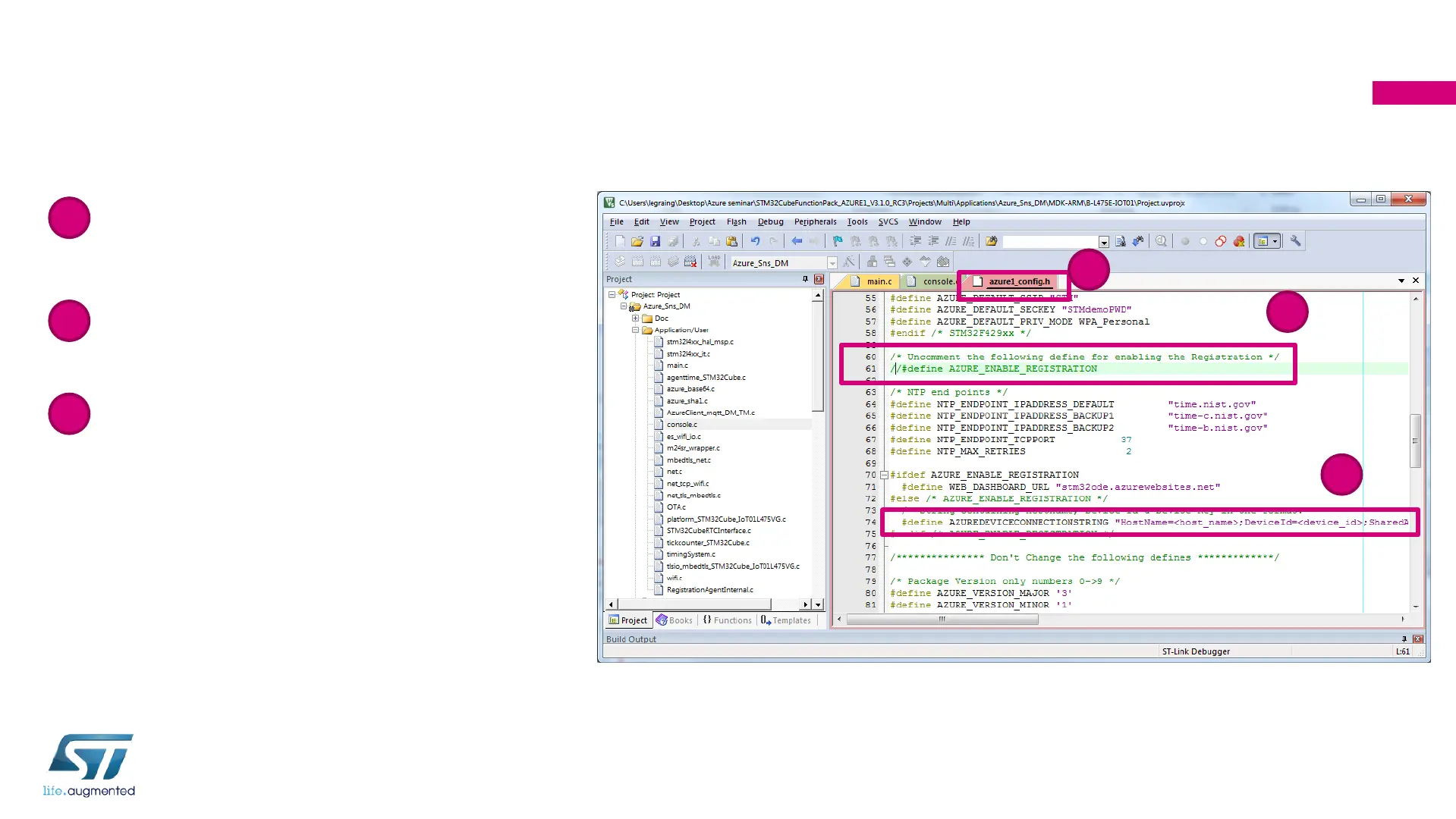
Task: Click the Translate file toolbar icon
Action: [620, 262]
